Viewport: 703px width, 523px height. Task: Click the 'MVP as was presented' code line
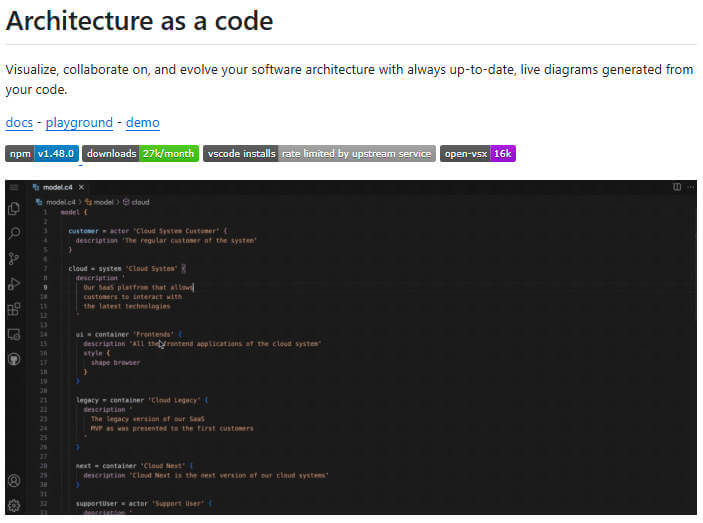[x=172, y=428]
